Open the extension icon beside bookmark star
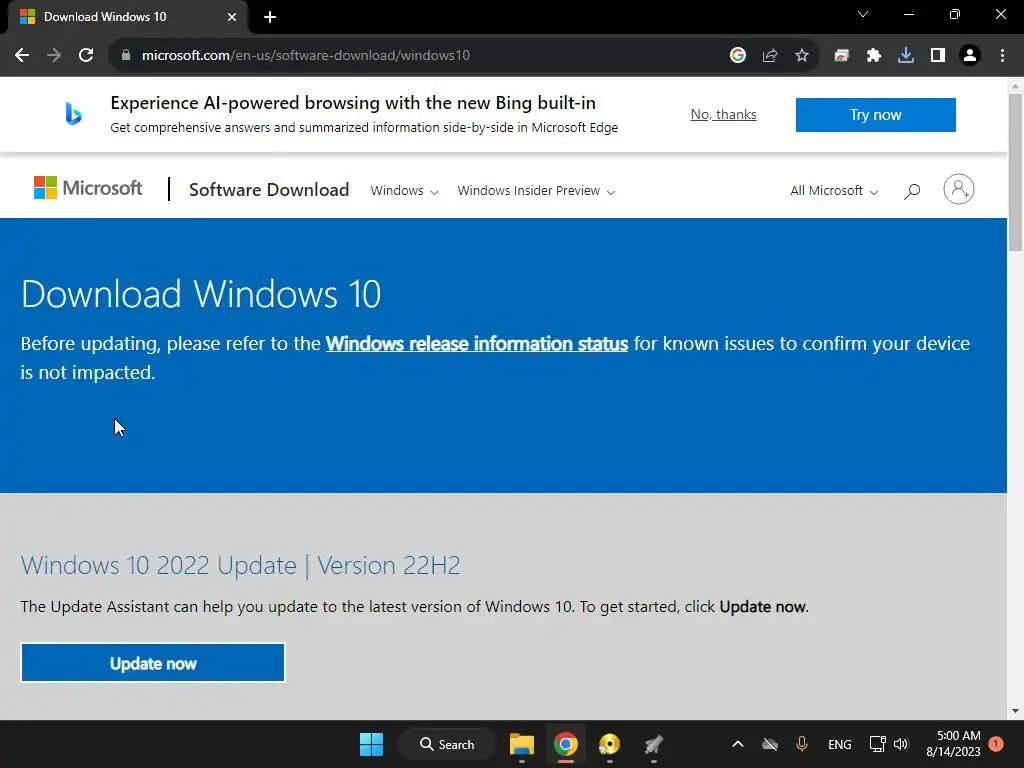This screenshot has width=1024, height=768. (x=841, y=56)
